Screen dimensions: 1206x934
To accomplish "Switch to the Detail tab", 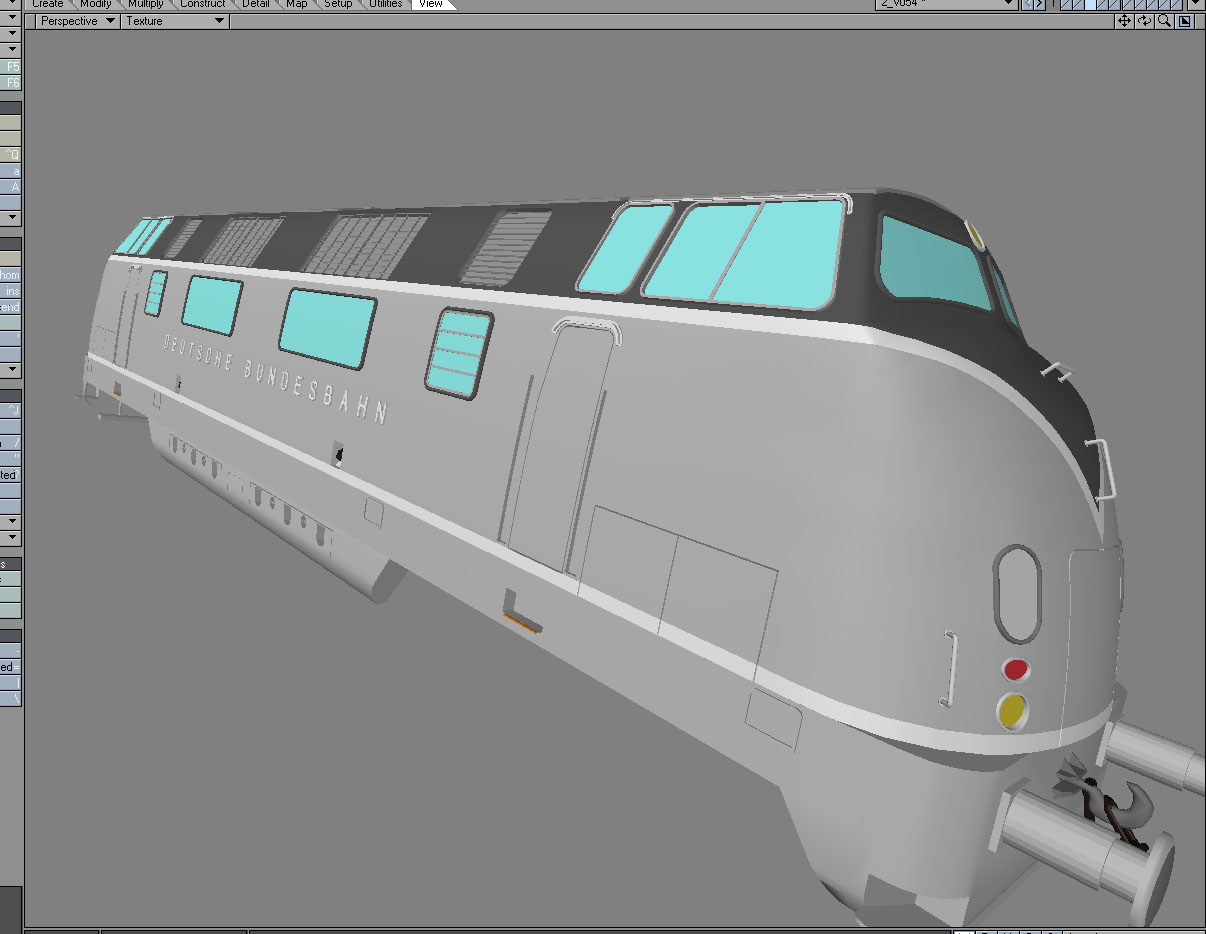I will 256,4.
